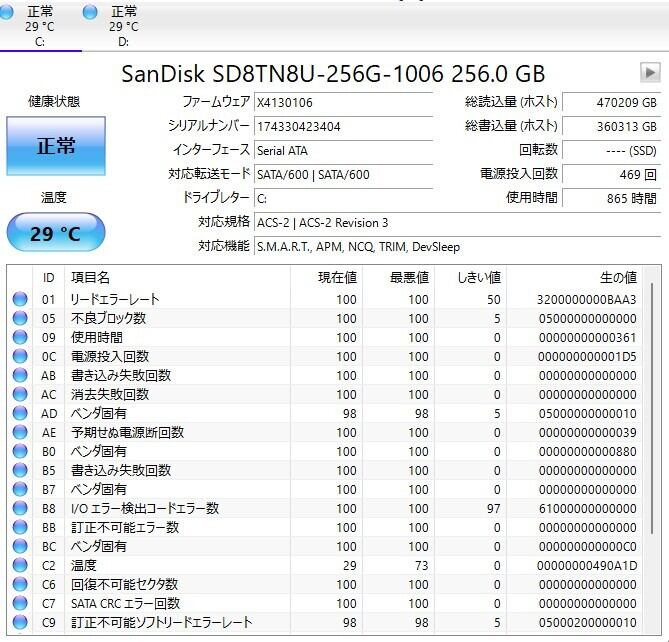The height and width of the screenshot is (642, 669).
Task: Click the 使用時間 865 時間 value field
Action: [x=611, y=198]
